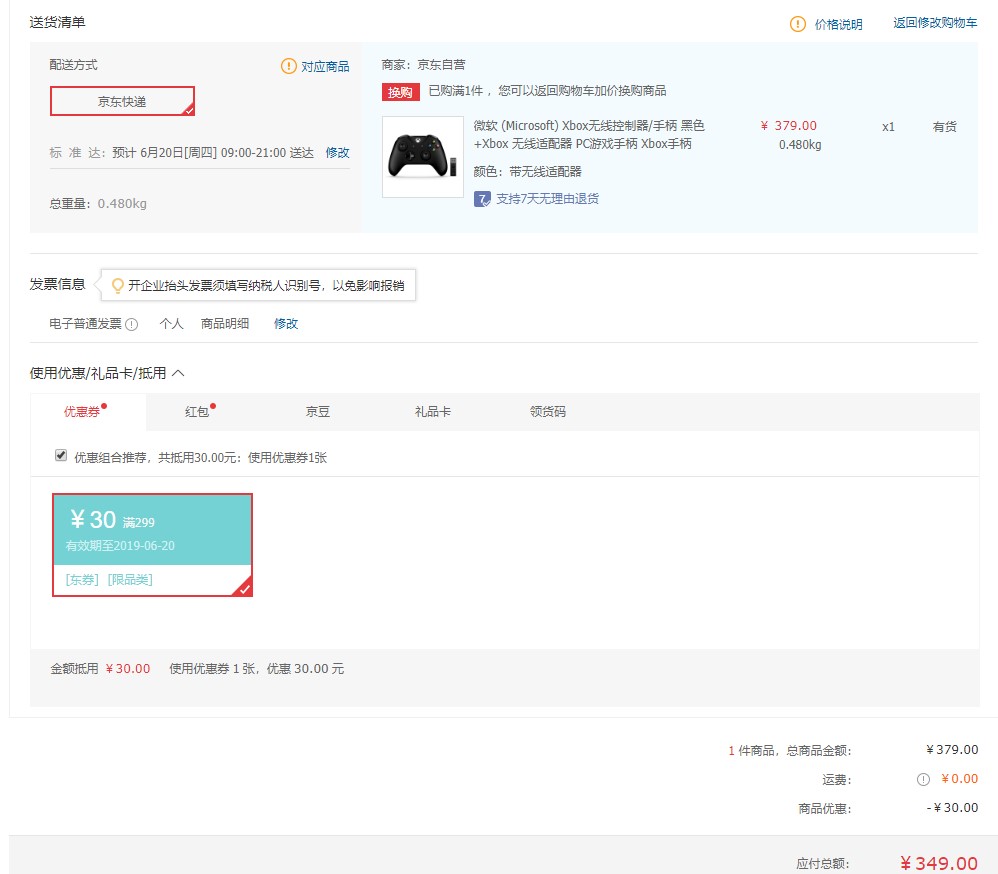Open the 领货码 tab
Viewport: 998px width, 874px height.
point(548,412)
